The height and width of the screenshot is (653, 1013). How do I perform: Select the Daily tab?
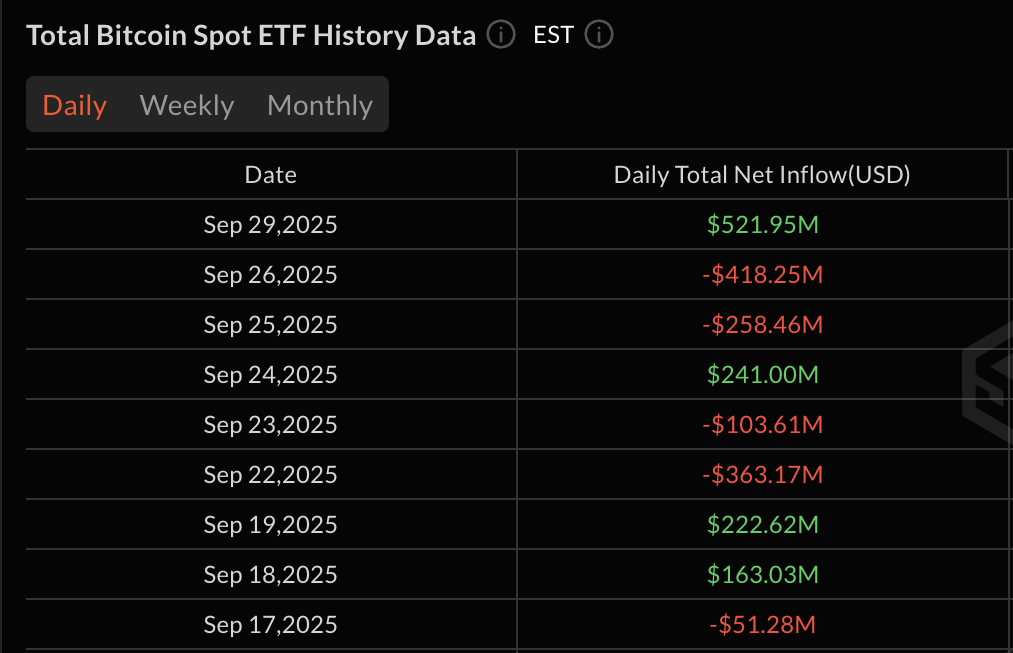point(74,104)
